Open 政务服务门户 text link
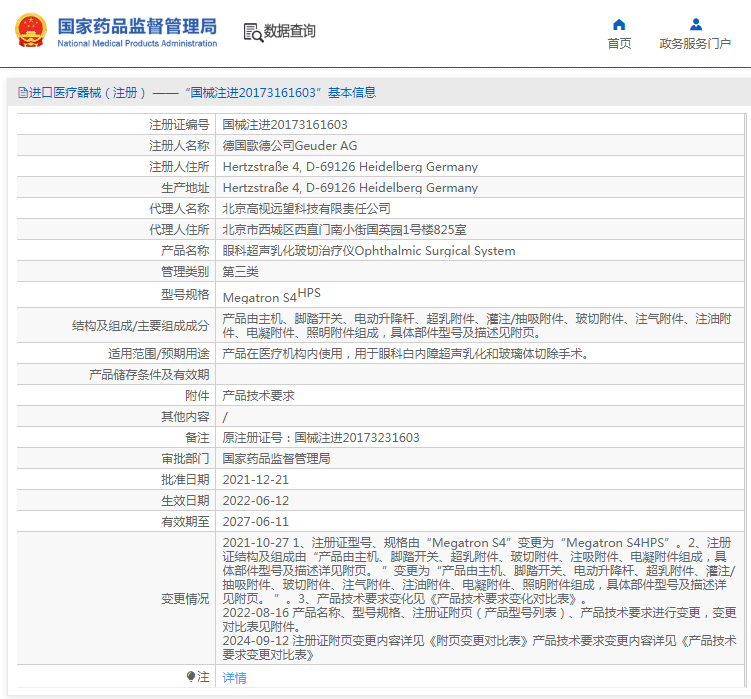The height and width of the screenshot is (699, 751). point(695,44)
